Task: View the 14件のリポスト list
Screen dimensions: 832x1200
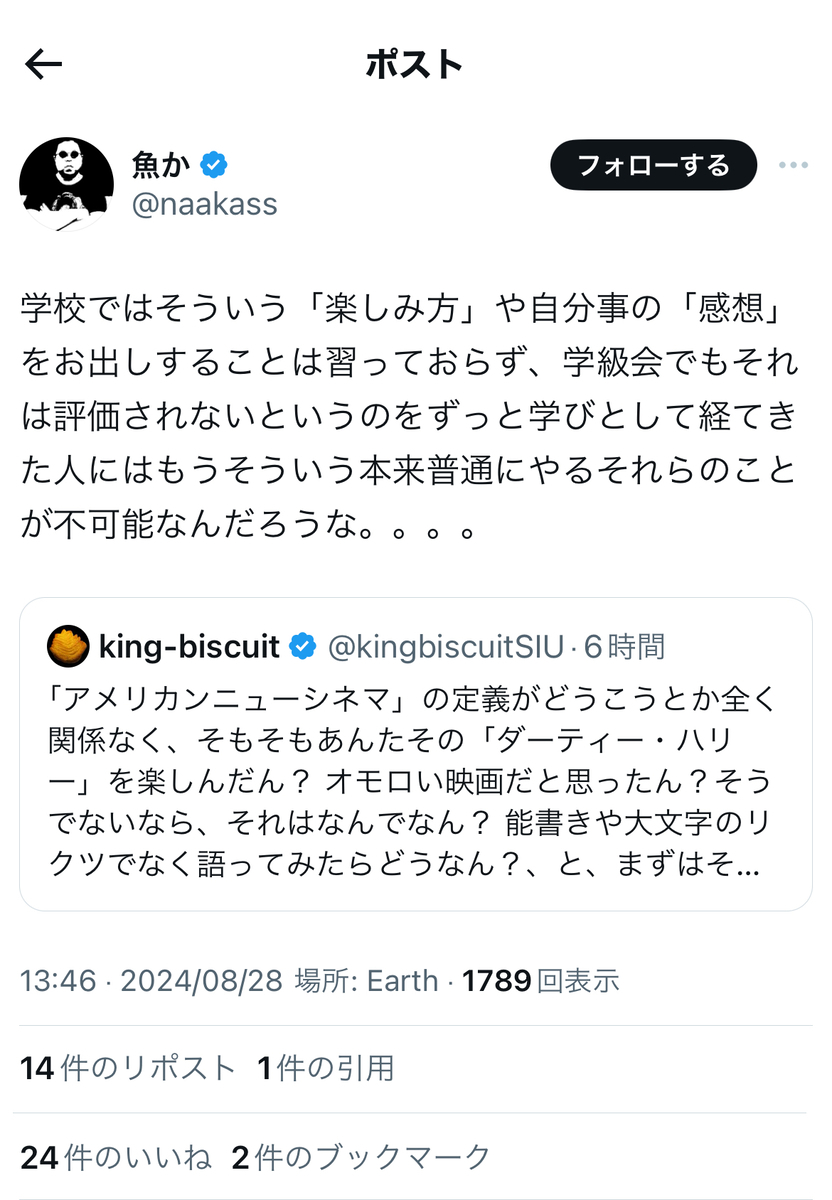Action: [128, 1069]
